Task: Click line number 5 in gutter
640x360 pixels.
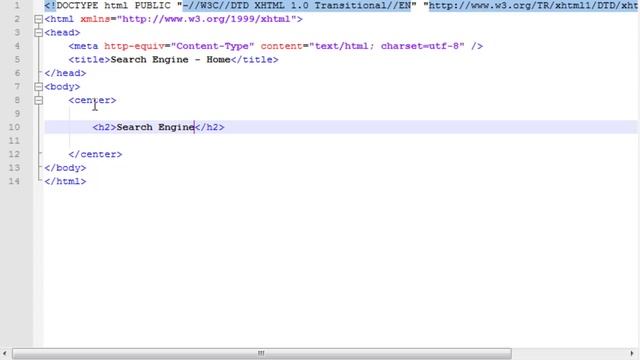Action: tap(17, 60)
